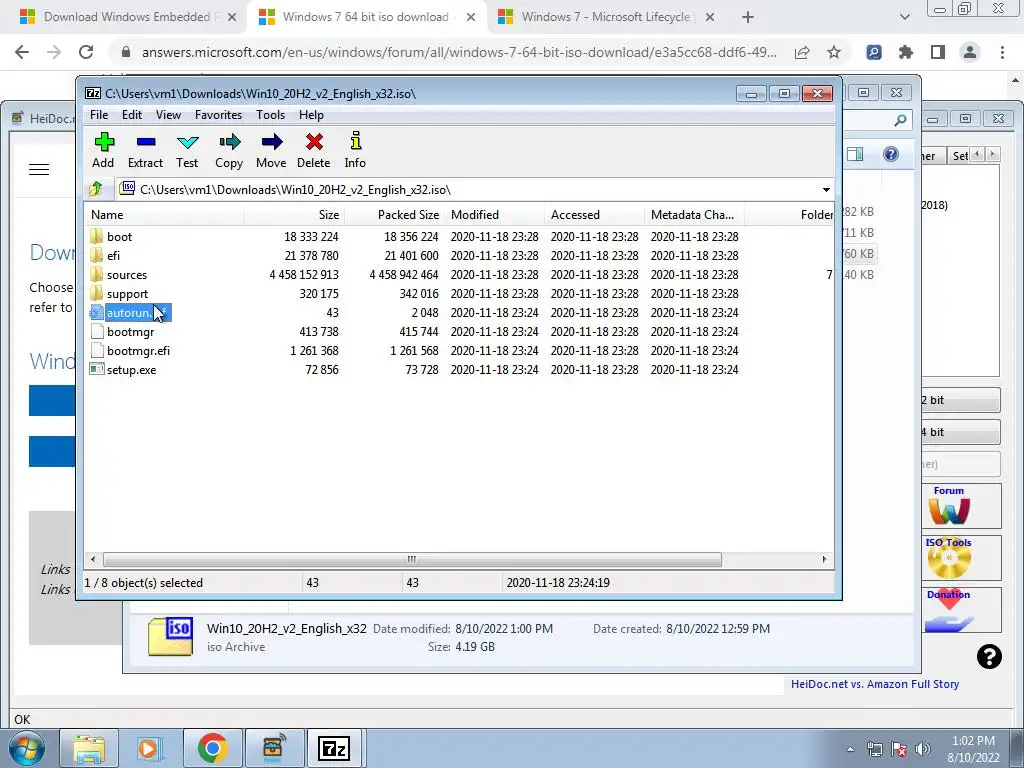The image size is (1024, 768).
Task: Click the Extract toolbar icon
Action: (x=146, y=142)
